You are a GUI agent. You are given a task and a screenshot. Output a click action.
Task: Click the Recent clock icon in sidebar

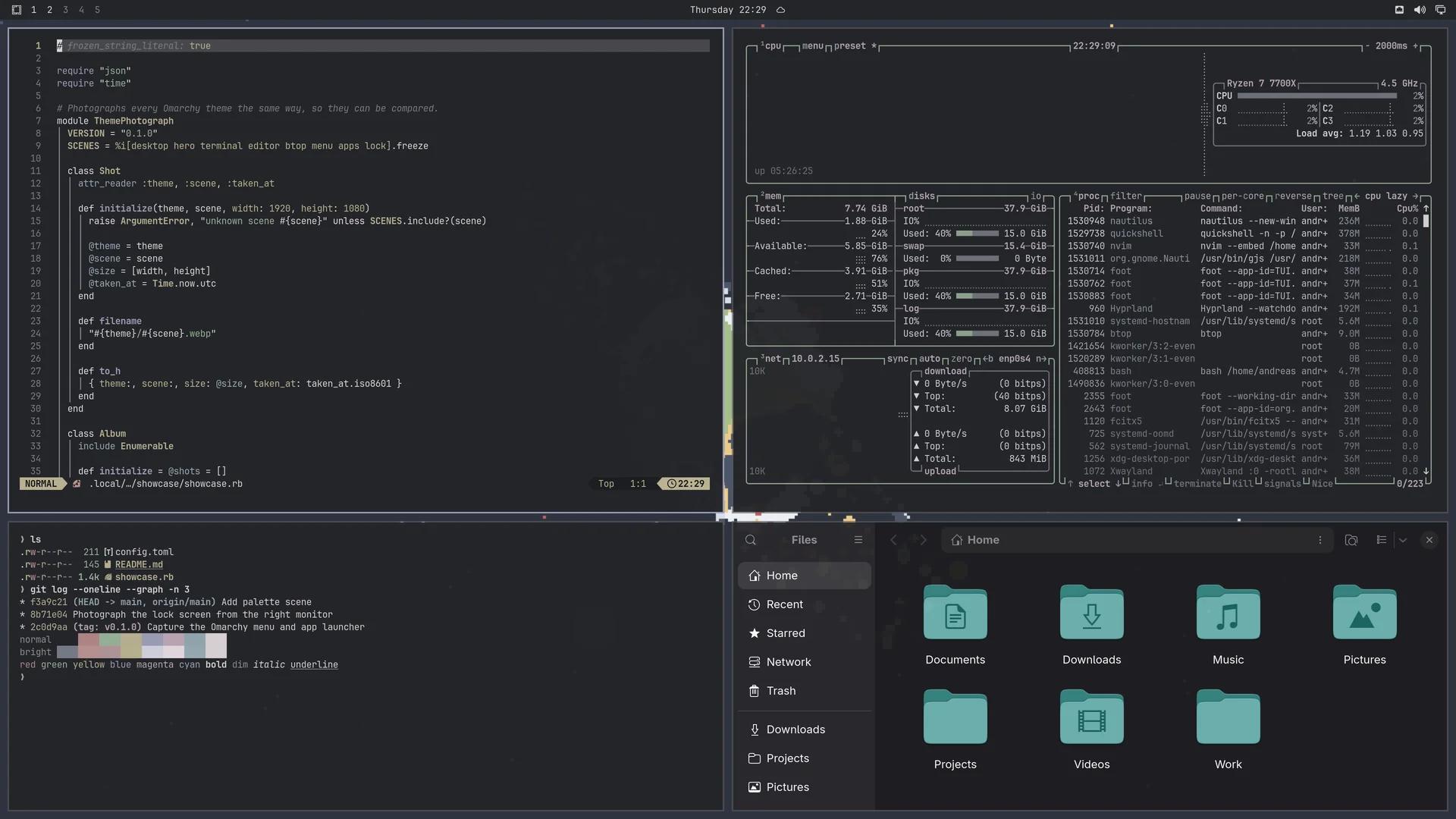(755, 604)
